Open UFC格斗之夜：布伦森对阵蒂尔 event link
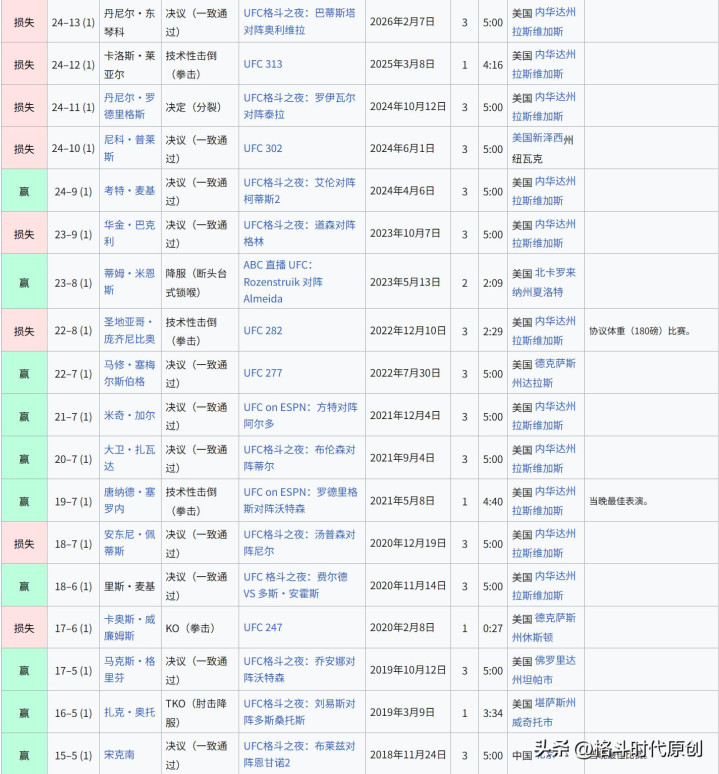 299,458
